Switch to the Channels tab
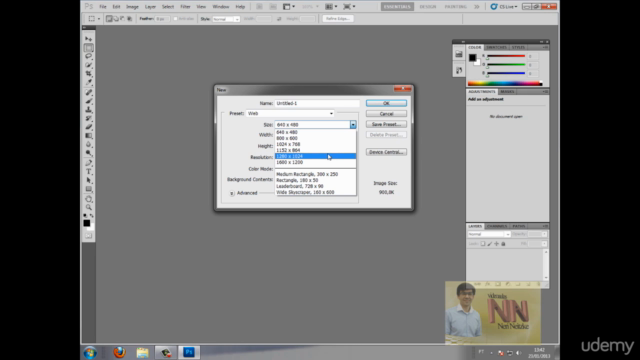Image resolution: width=640 pixels, height=360 pixels. [497, 226]
